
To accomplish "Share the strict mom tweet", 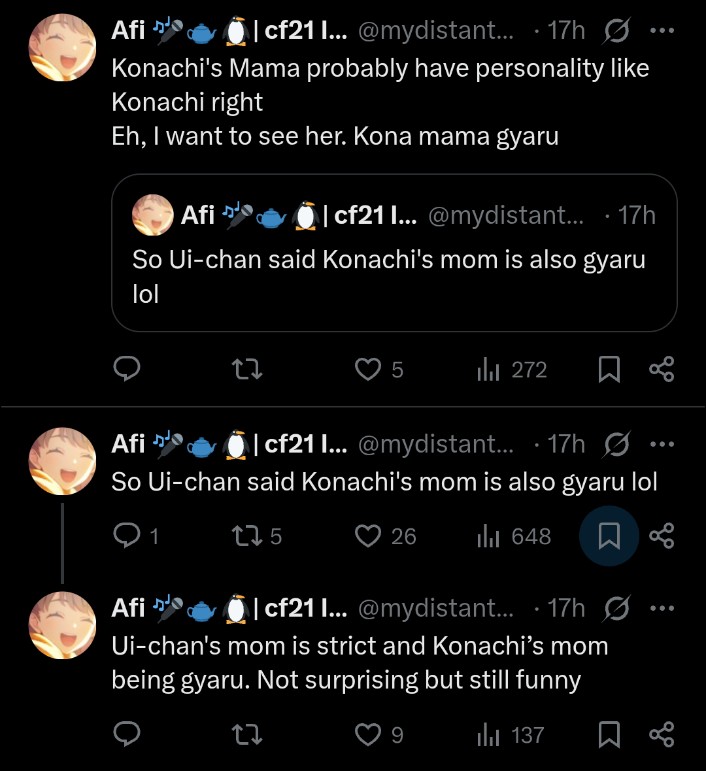I will click(x=661, y=735).
